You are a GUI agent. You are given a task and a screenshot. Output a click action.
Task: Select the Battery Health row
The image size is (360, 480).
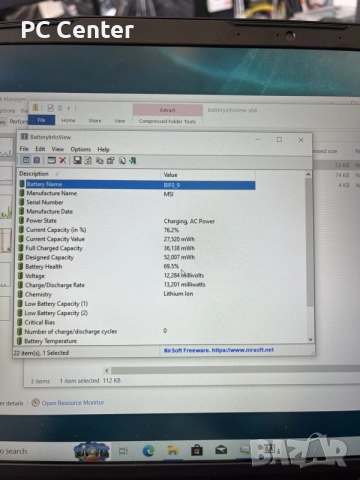(x=137, y=266)
